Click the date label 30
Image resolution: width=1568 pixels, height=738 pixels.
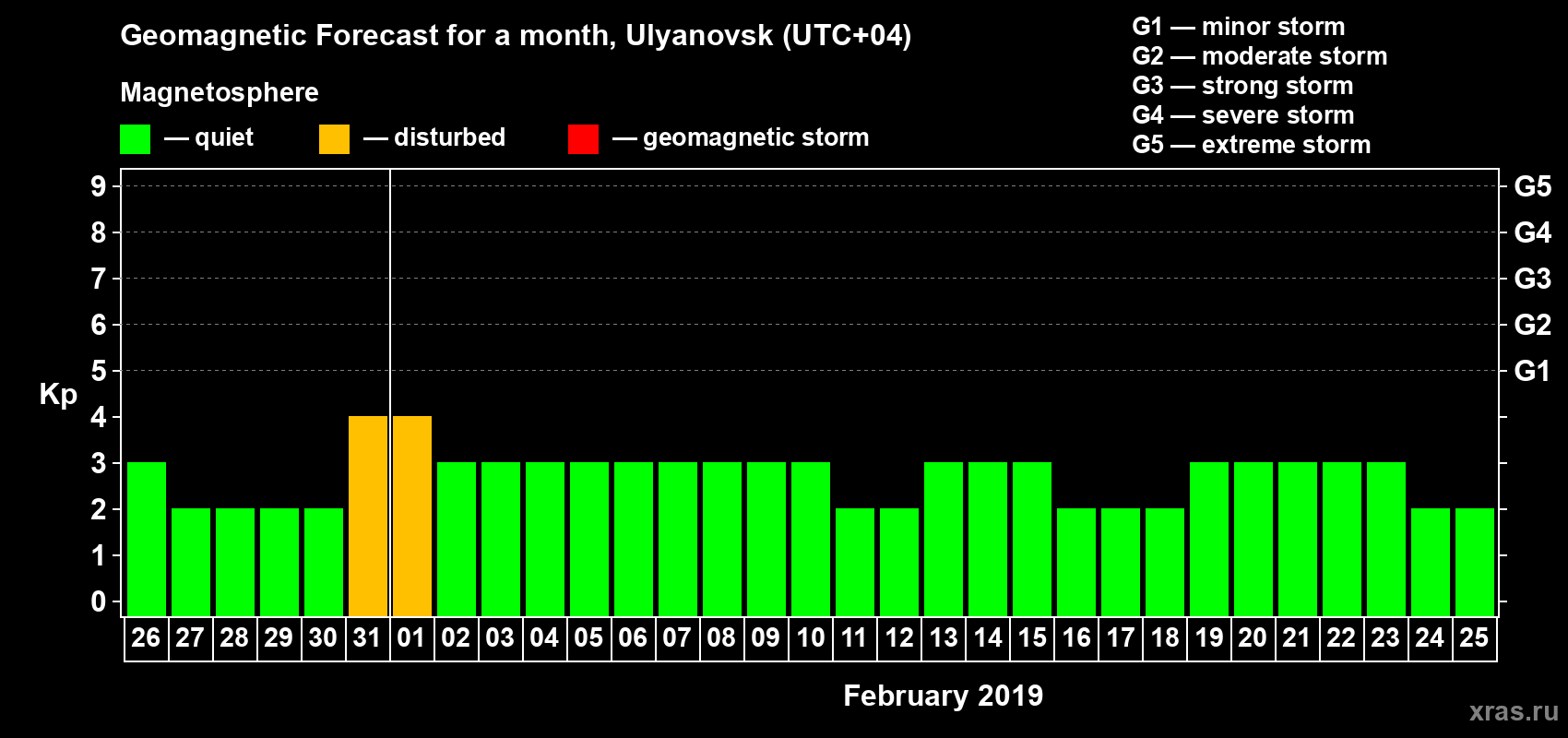point(323,637)
